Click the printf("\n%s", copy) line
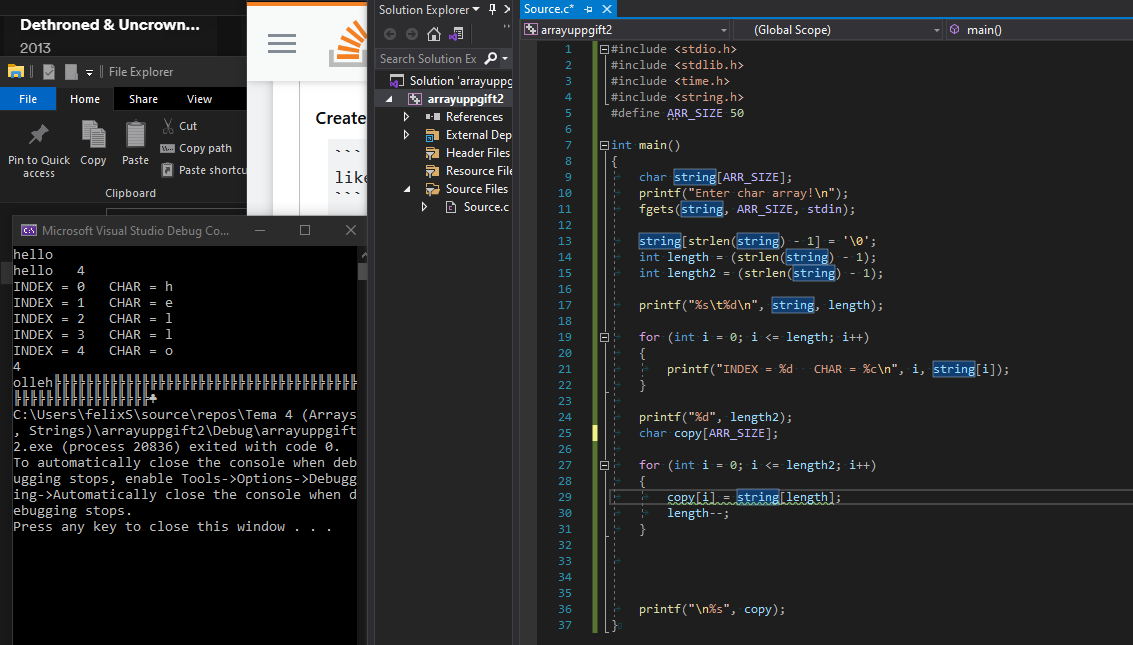The height and width of the screenshot is (645, 1133). point(712,609)
